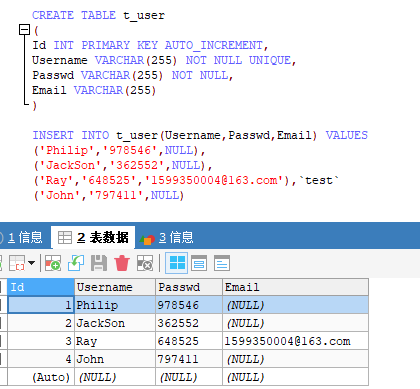Click the new row's Username (NULL) cell
This screenshot has height=389, width=420.
click(x=115, y=377)
